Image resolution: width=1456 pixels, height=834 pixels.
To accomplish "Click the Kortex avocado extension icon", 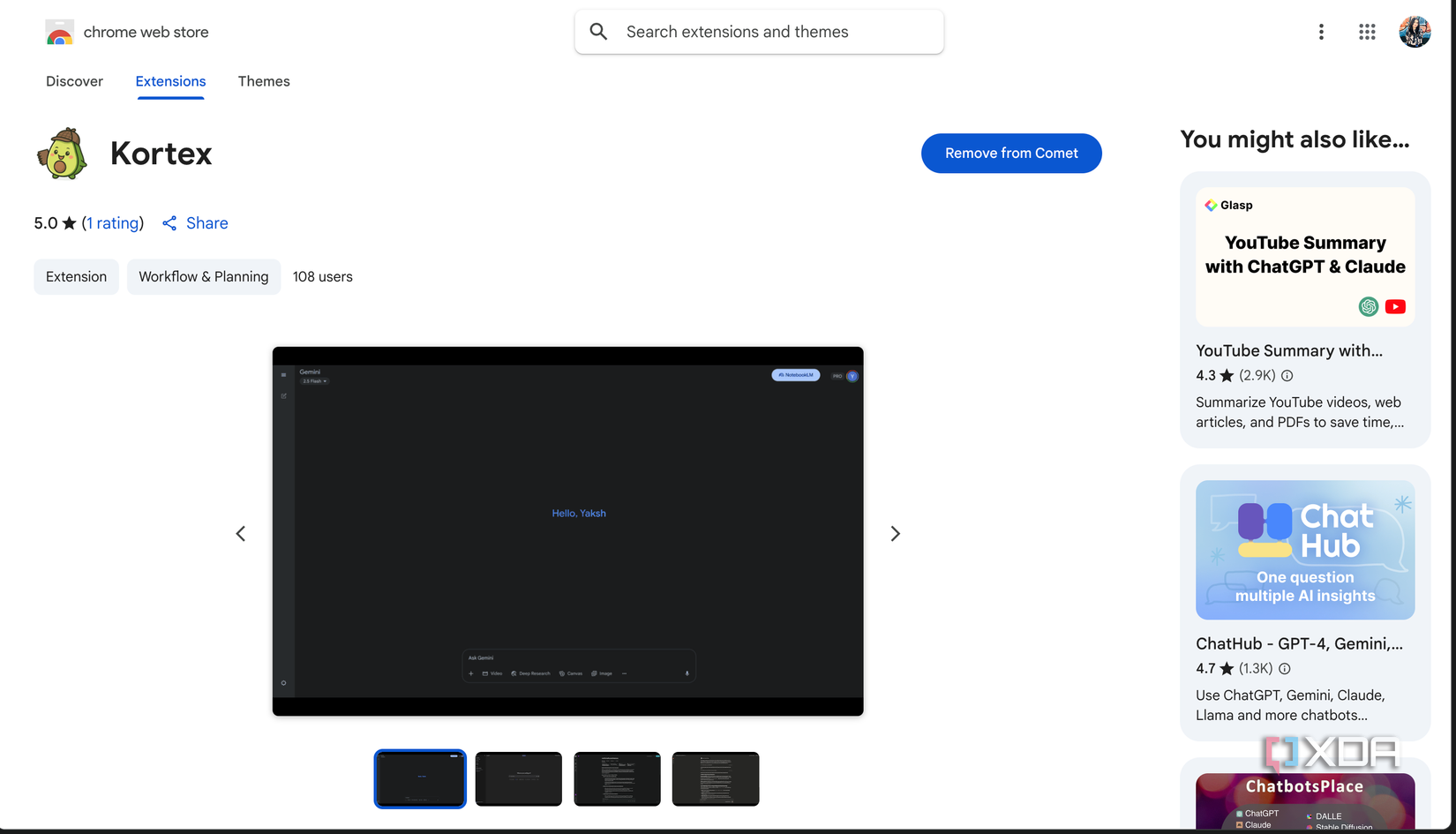I will click(x=60, y=153).
